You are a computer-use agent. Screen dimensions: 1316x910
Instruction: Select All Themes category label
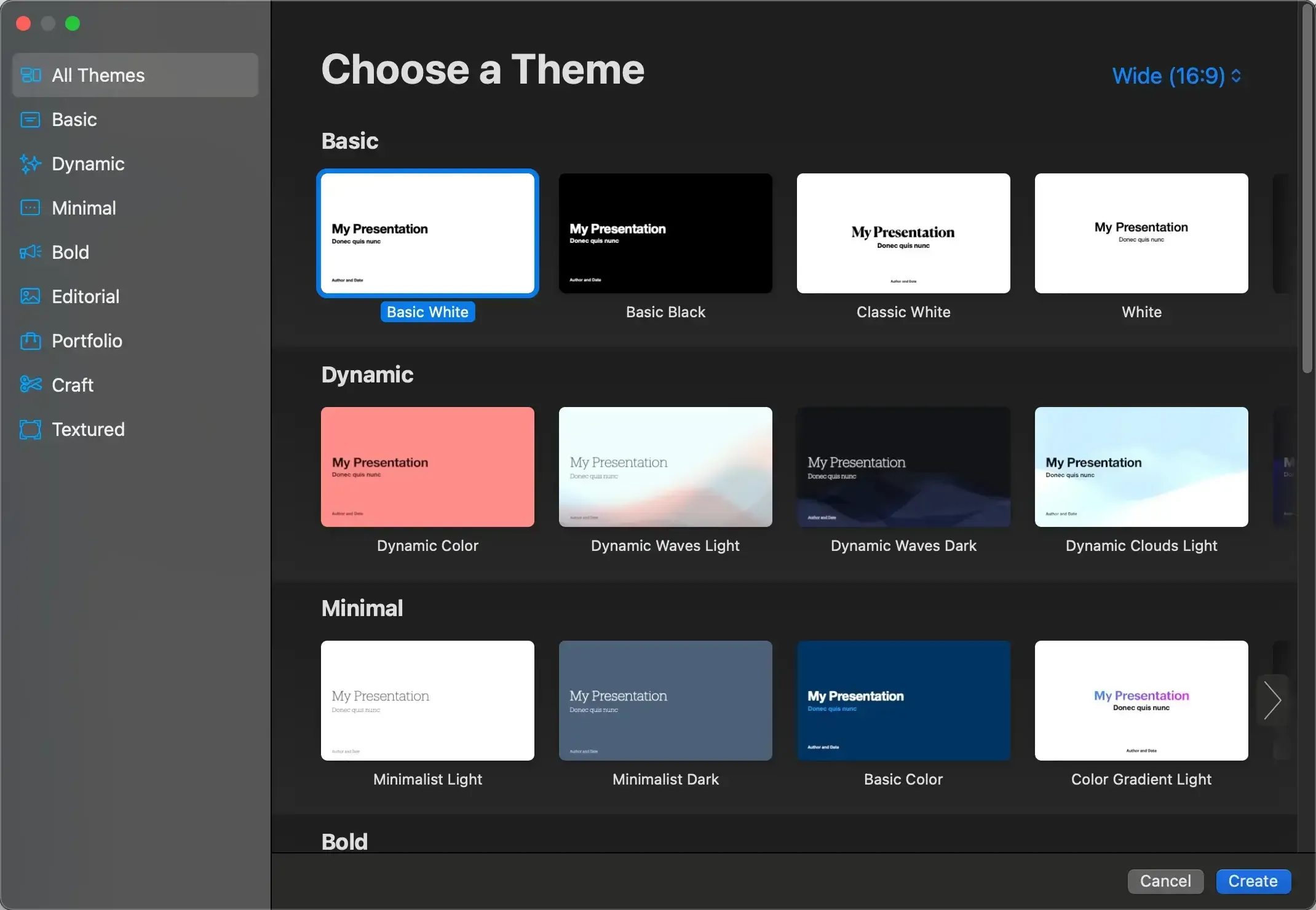(98, 75)
